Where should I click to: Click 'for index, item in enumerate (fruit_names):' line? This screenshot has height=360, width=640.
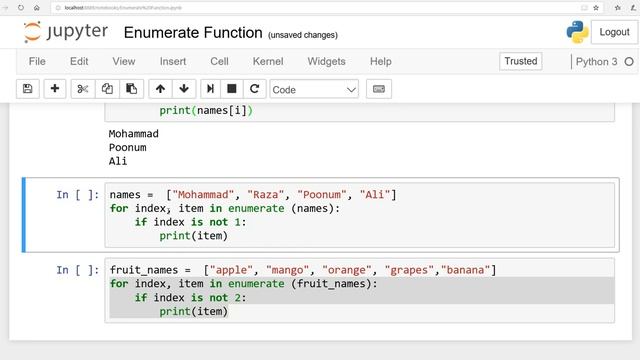pyautogui.click(x=244, y=284)
